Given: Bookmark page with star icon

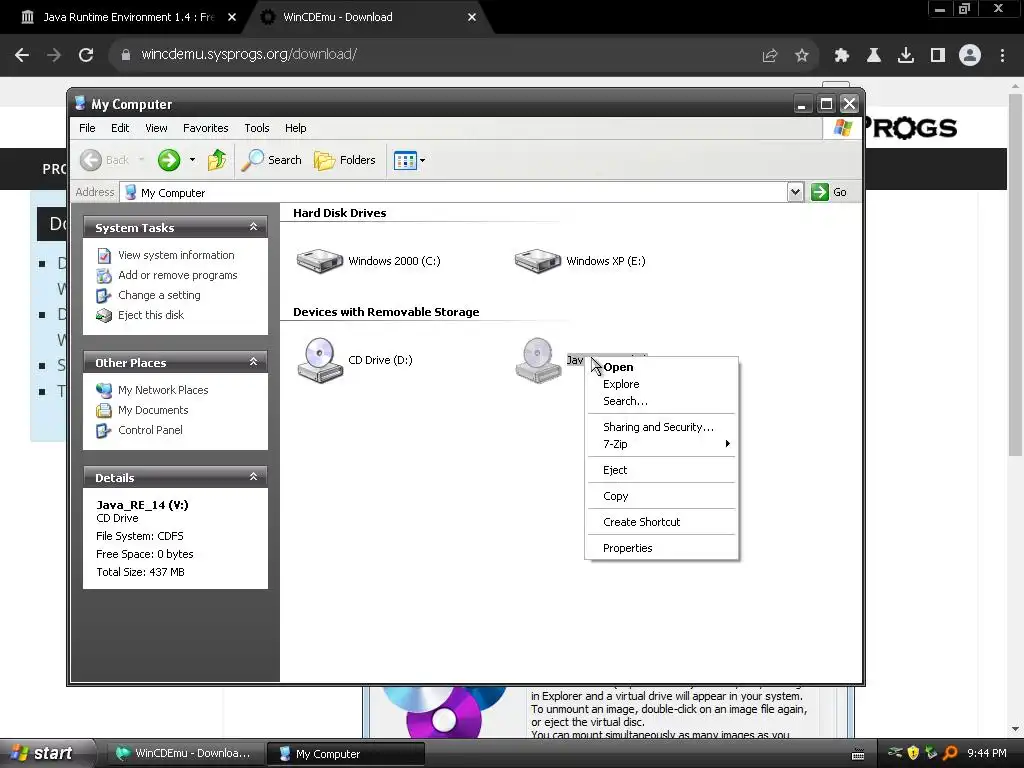Looking at the screenshot, I should (802, 56).
